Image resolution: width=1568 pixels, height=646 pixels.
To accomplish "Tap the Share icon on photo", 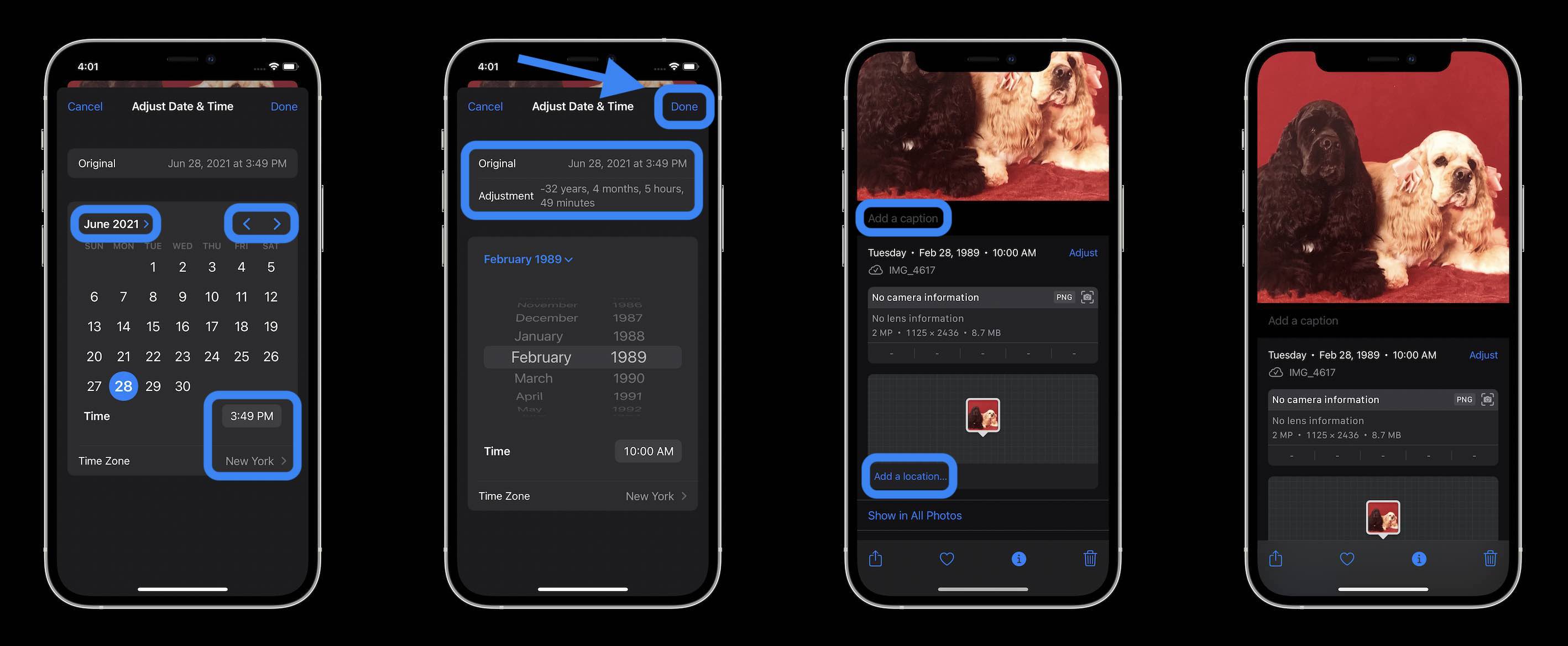I will tap(875, 558).
